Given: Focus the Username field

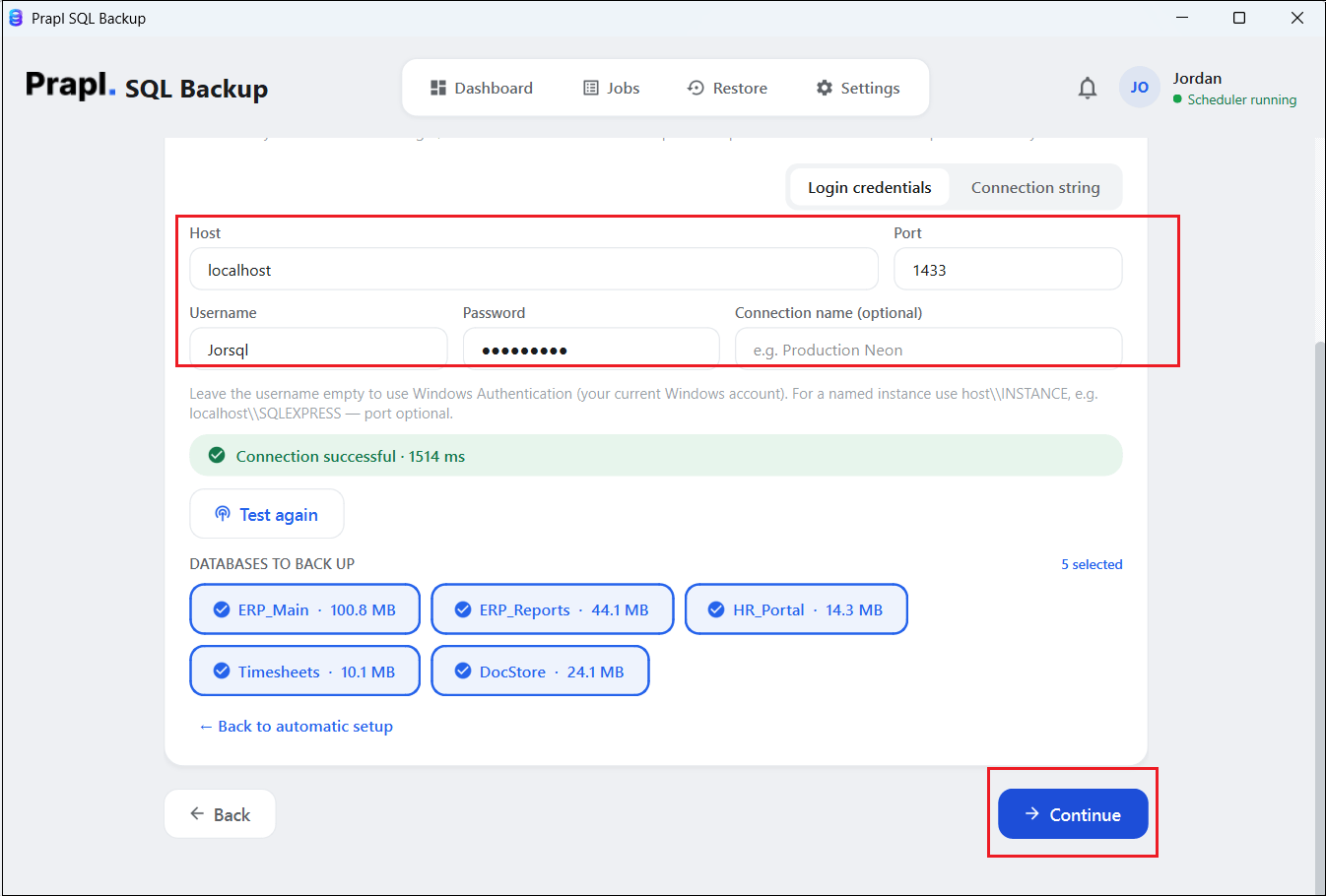Looking at the screenshot, I should tap(318, 349).
